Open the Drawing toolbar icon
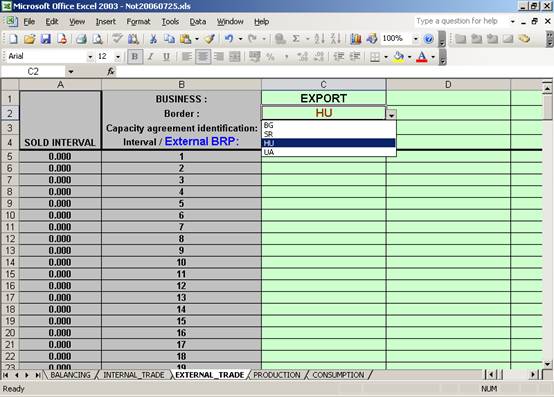 pyautogui.click(x=372, y=38)
